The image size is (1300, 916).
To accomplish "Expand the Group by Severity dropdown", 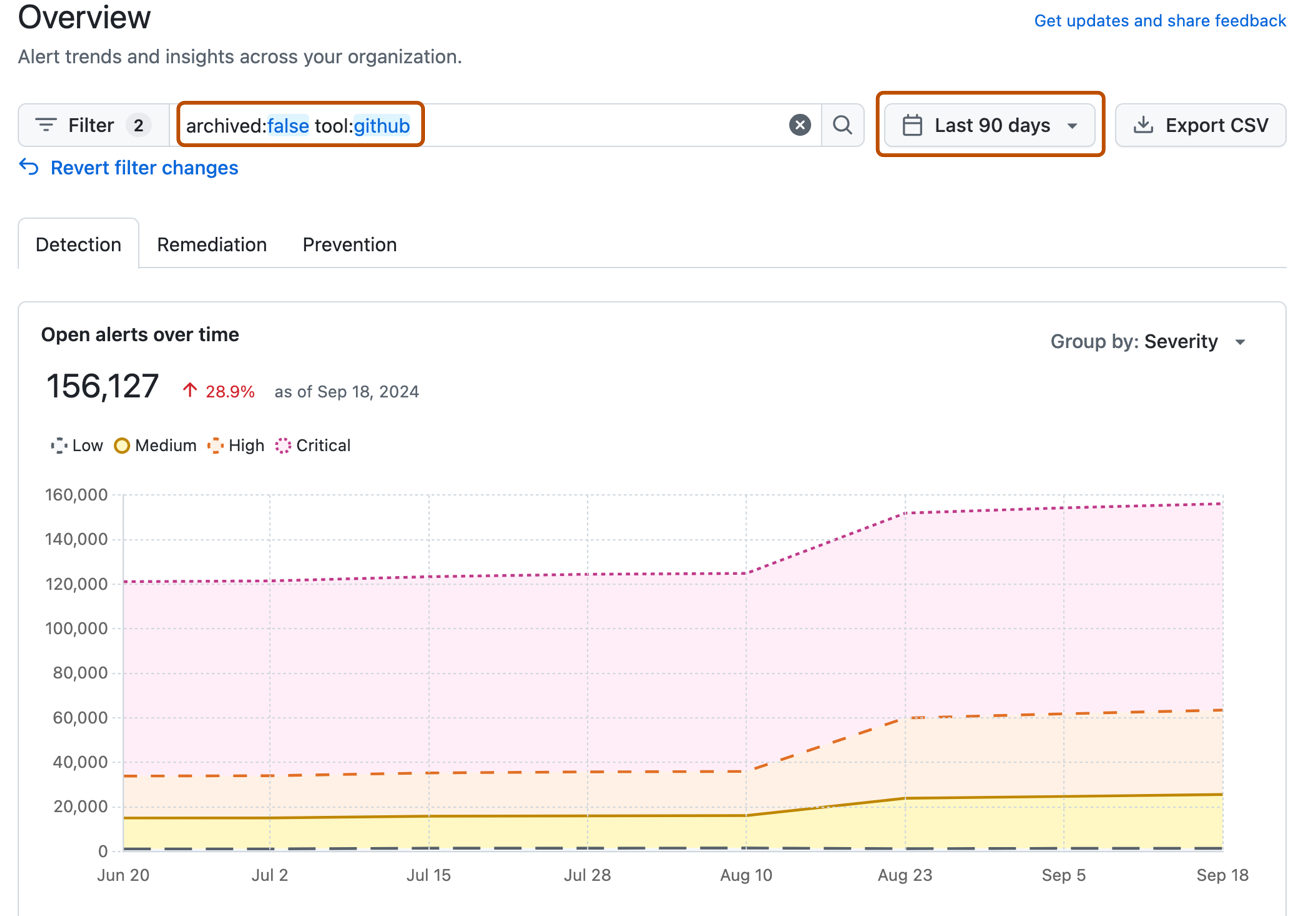I will tap(1148, 342).
